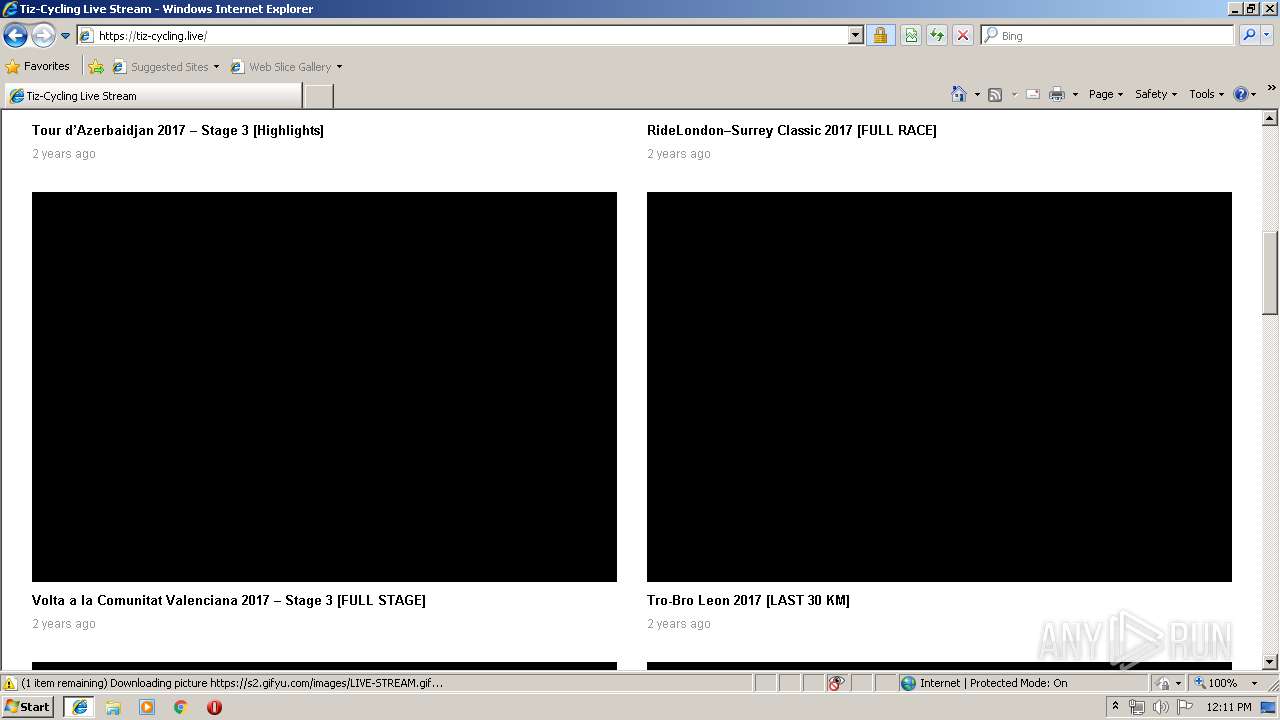Open the recent pages dropdown next to Forward
This screenshot has height=720, width=1280.
pyautogui.click(x=66, y=36)
